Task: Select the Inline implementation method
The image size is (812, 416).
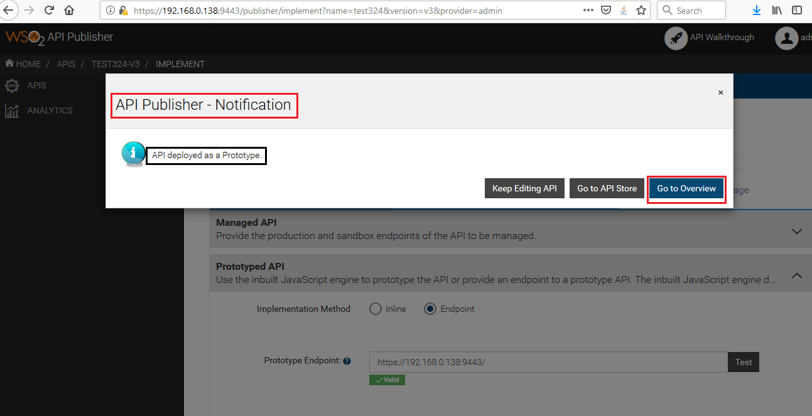Action: [x=375, y=309]
